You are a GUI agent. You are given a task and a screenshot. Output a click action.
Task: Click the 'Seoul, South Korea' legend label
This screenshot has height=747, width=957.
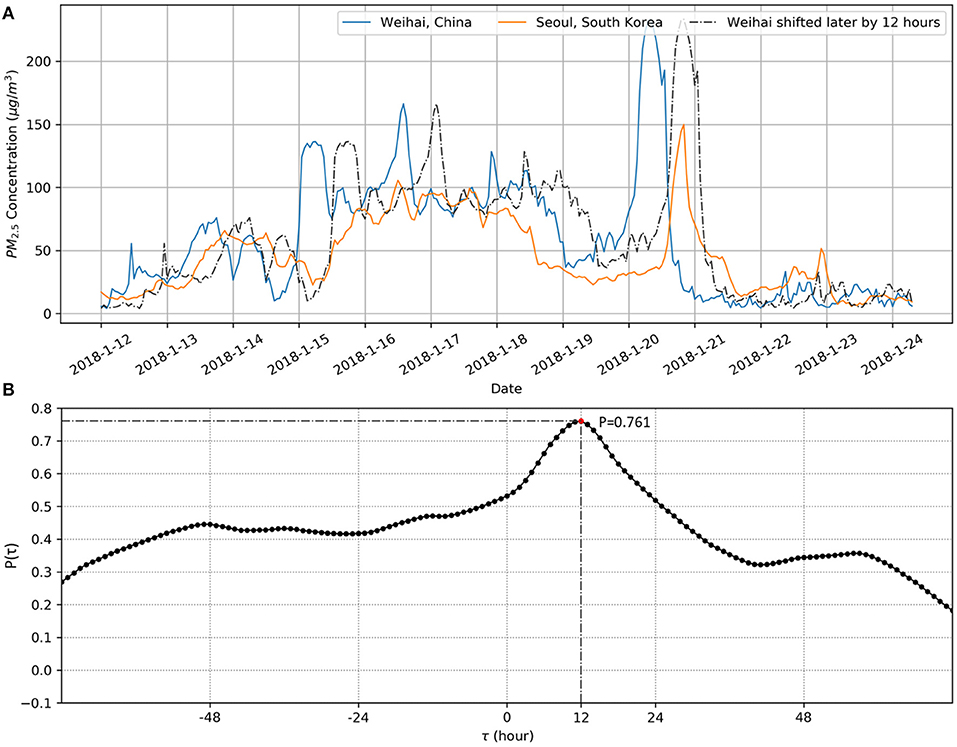[x=599, y=23]
